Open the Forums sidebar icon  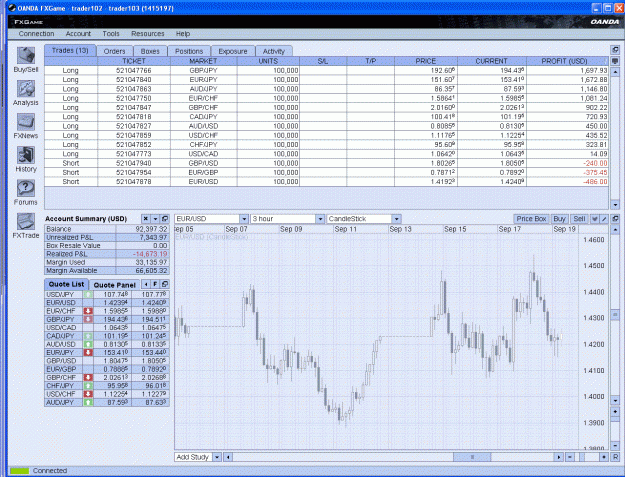pyautogui.click(x=26, y=193)
